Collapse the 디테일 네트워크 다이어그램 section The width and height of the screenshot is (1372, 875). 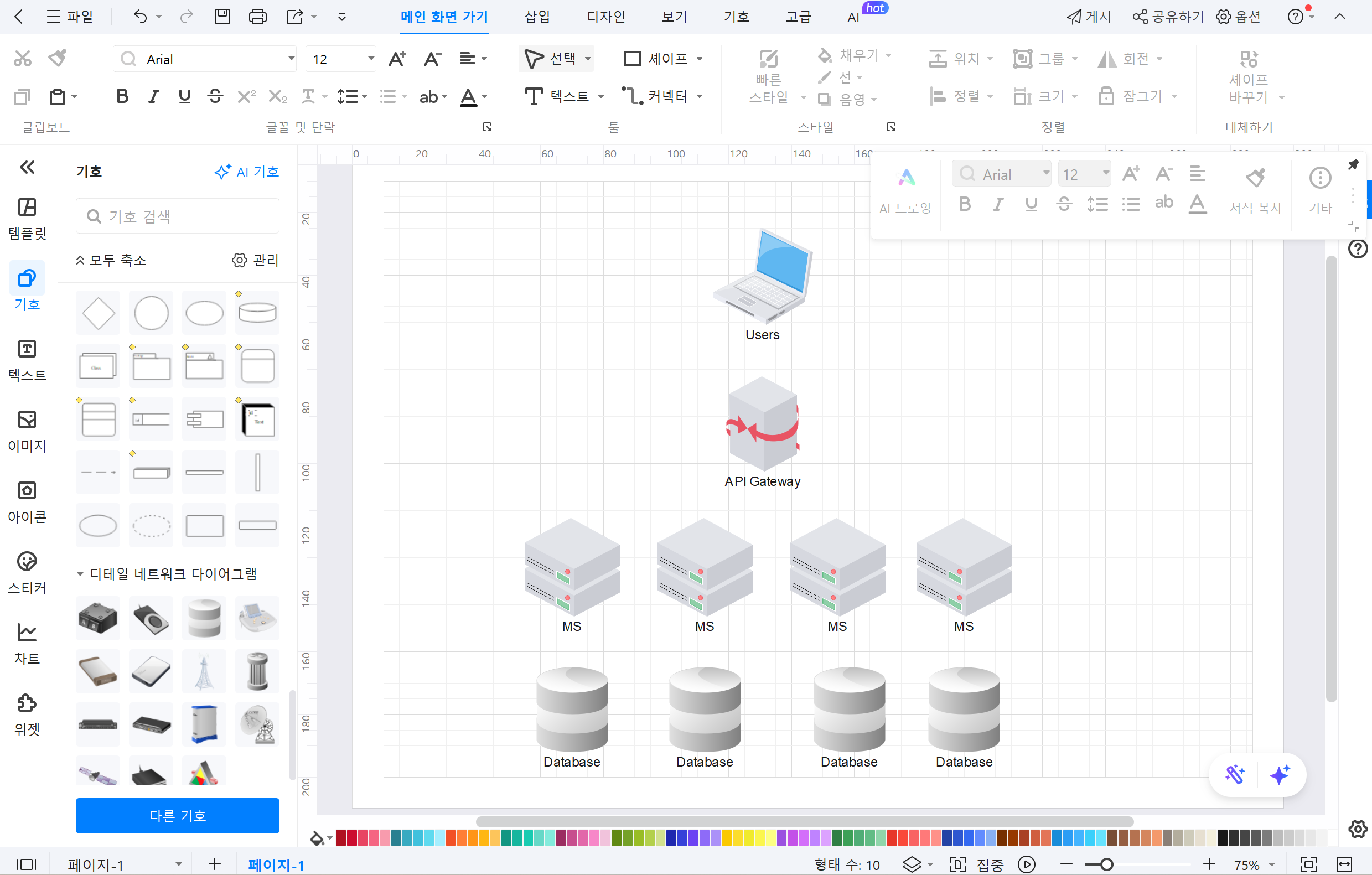80,574
